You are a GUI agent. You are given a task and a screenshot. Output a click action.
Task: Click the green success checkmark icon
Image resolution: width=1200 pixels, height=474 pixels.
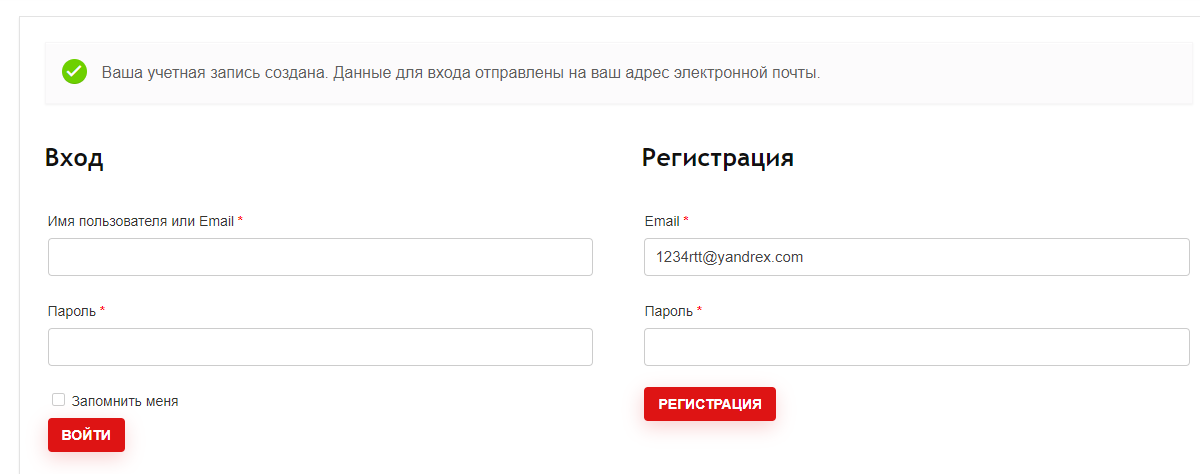74,72
